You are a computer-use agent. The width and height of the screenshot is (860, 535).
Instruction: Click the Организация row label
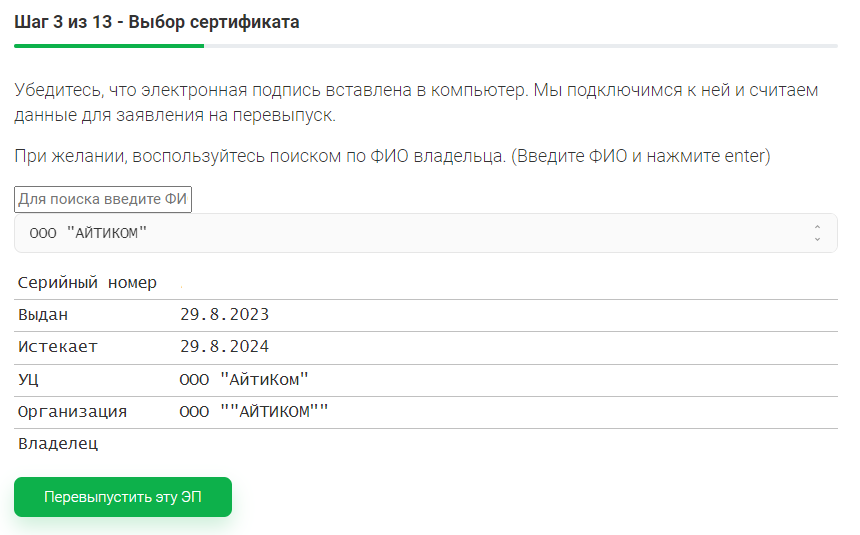click(x=72, y=411)
